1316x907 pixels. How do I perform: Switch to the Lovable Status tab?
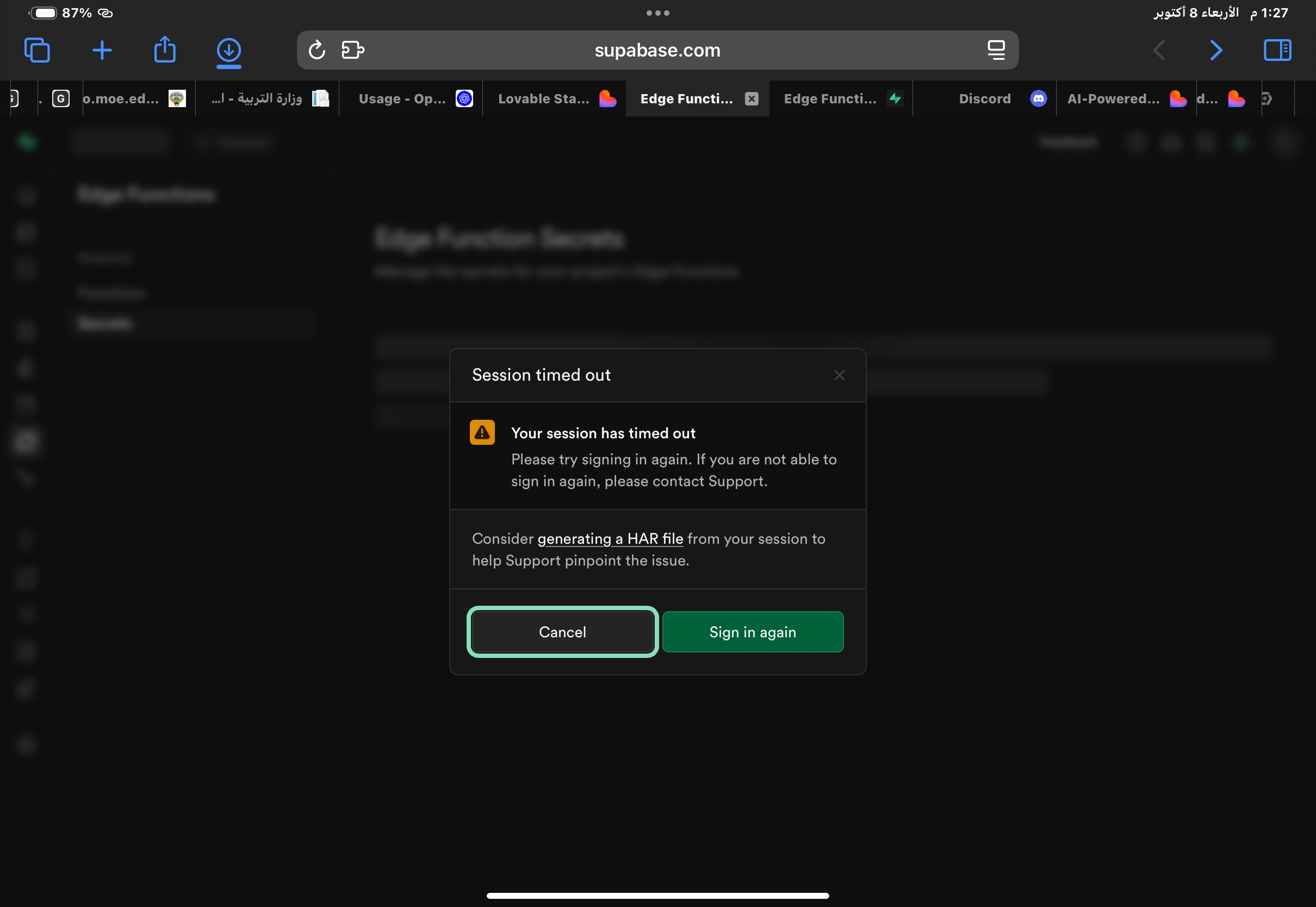click(543, 99)
